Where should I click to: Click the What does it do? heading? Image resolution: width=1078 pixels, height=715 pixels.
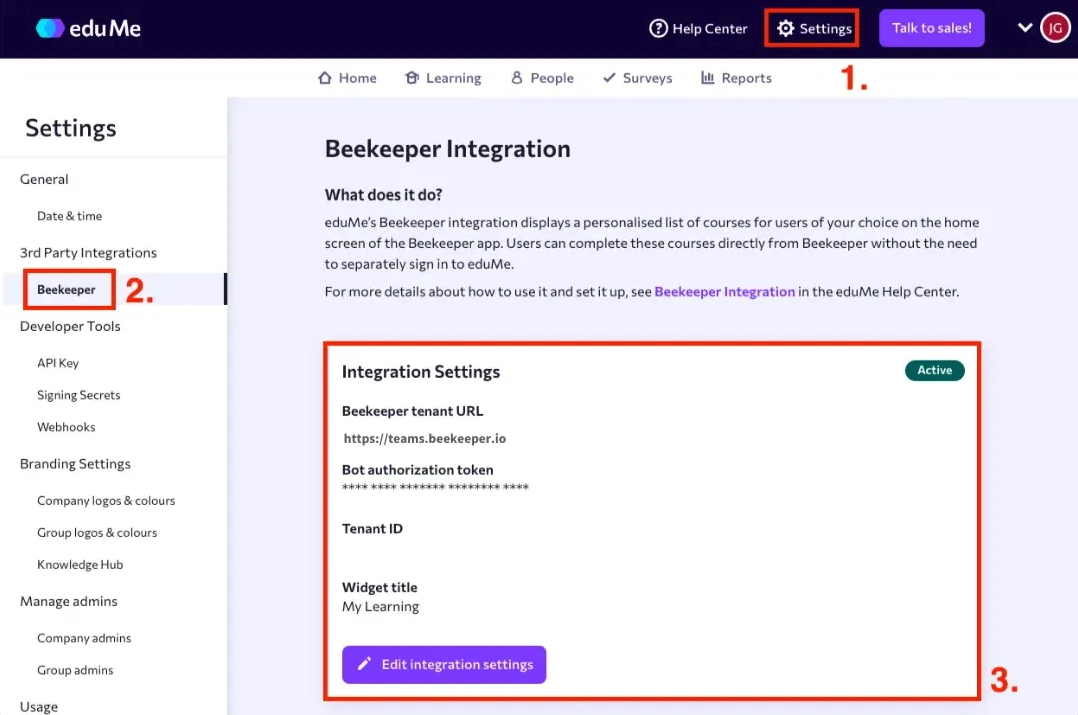[x=383, y=195]
